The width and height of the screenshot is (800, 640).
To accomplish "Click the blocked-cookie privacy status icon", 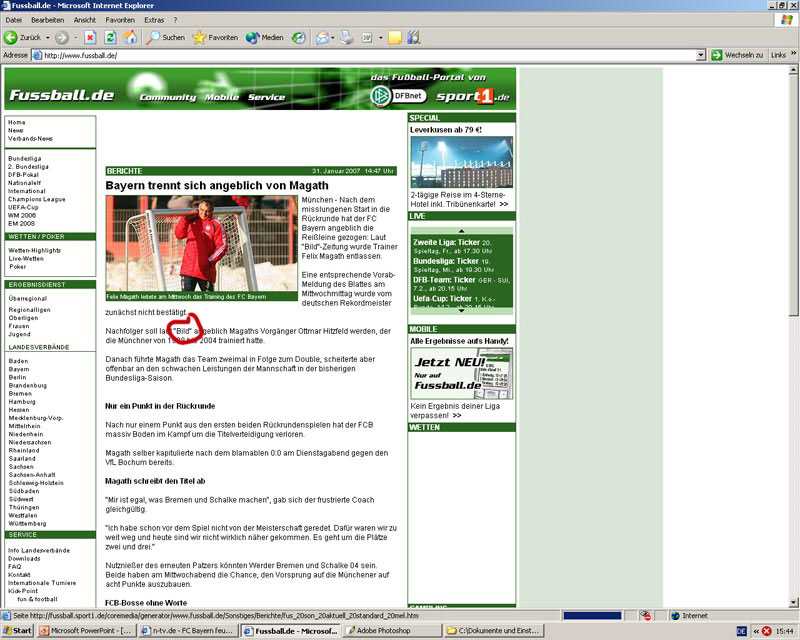I will (645, 616).
